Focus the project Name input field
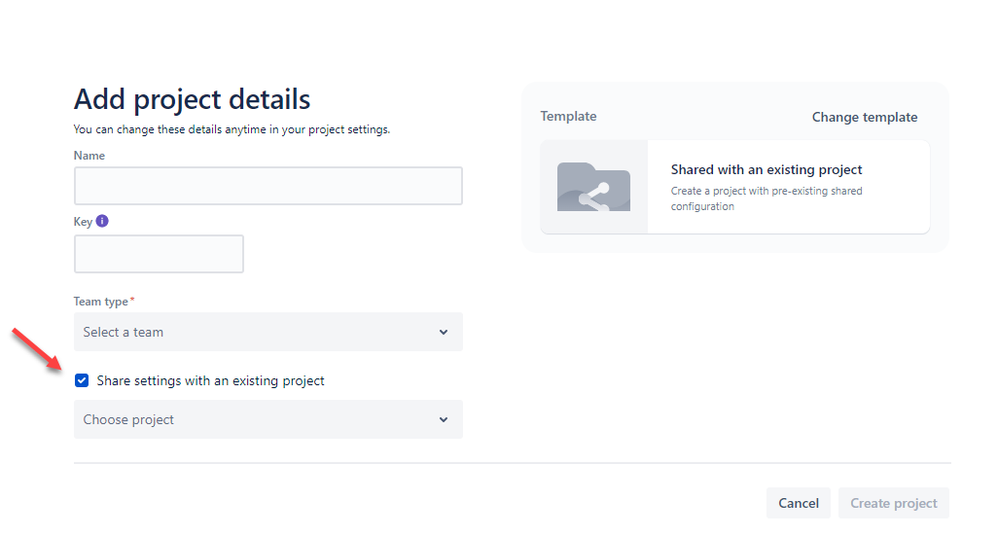 (x=268, y=186)
